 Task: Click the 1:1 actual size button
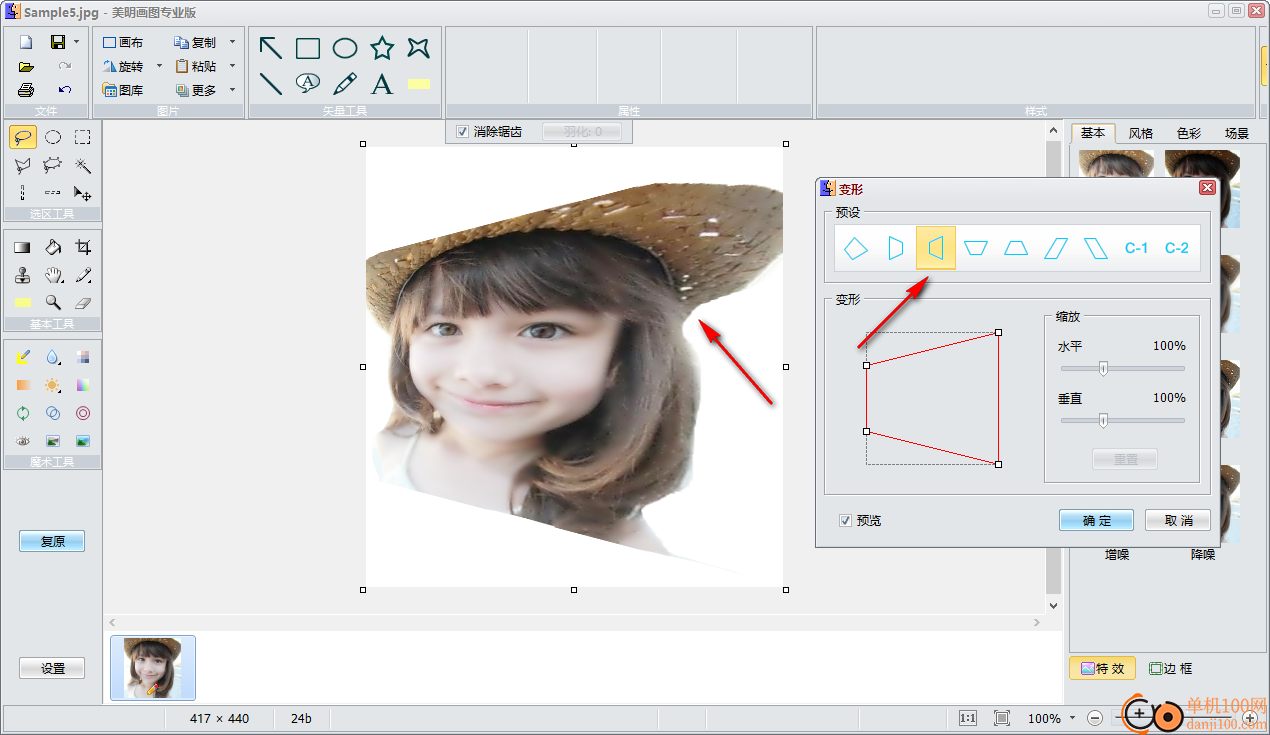click(x=968, y=718)
